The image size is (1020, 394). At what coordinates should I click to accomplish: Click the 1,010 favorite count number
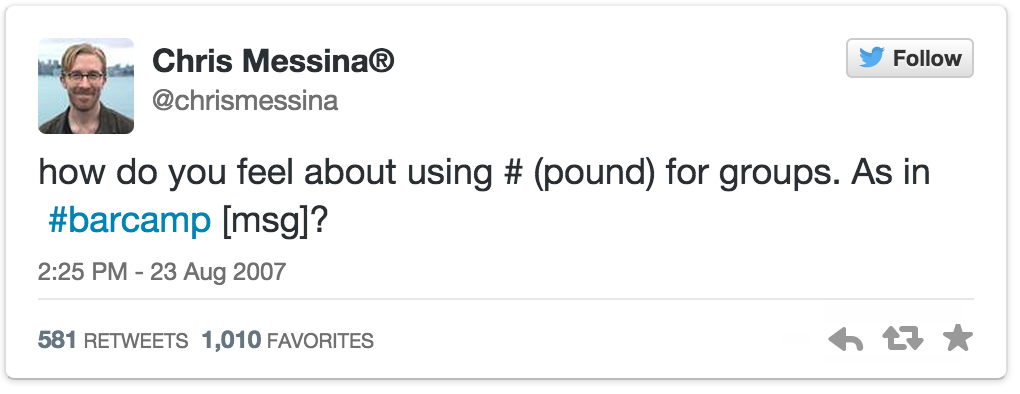[x=231, y=340]
